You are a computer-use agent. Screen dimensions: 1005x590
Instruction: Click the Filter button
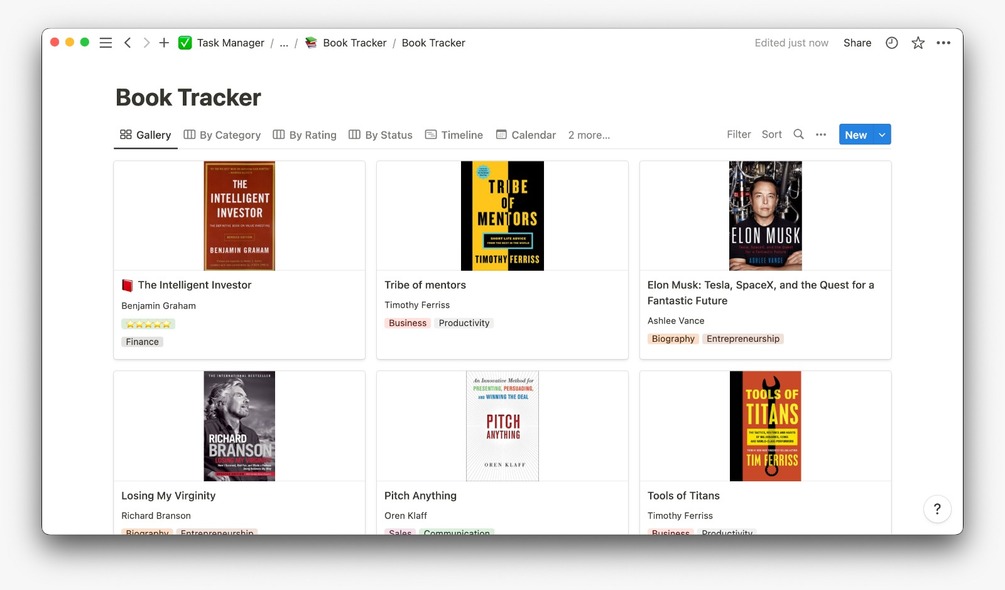[738, 135]
